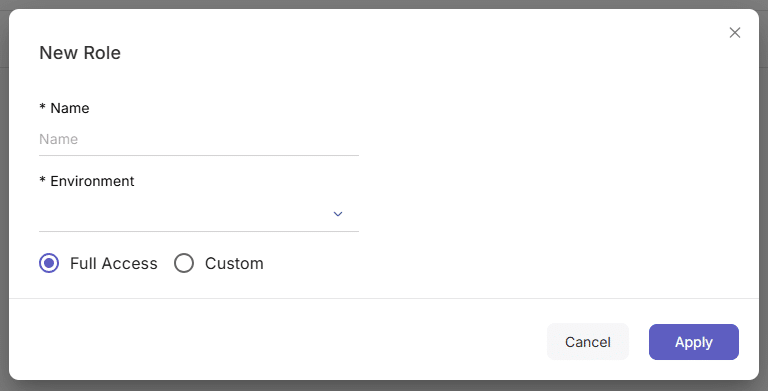768x391 pixels.
Task: Click the Full Access label text
Action: coord(114,263)
